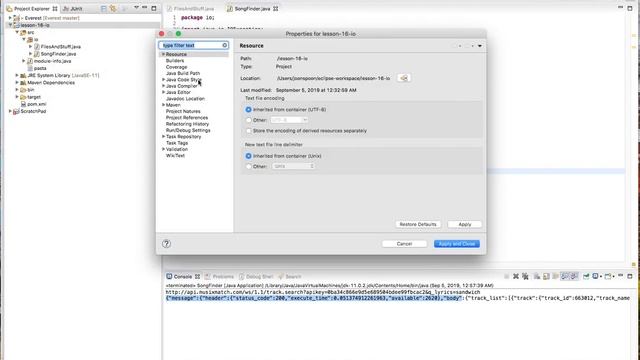Select module-info.java in Project Explorer
The height and width of the screenshot is (360, 640).
point(52,61)
